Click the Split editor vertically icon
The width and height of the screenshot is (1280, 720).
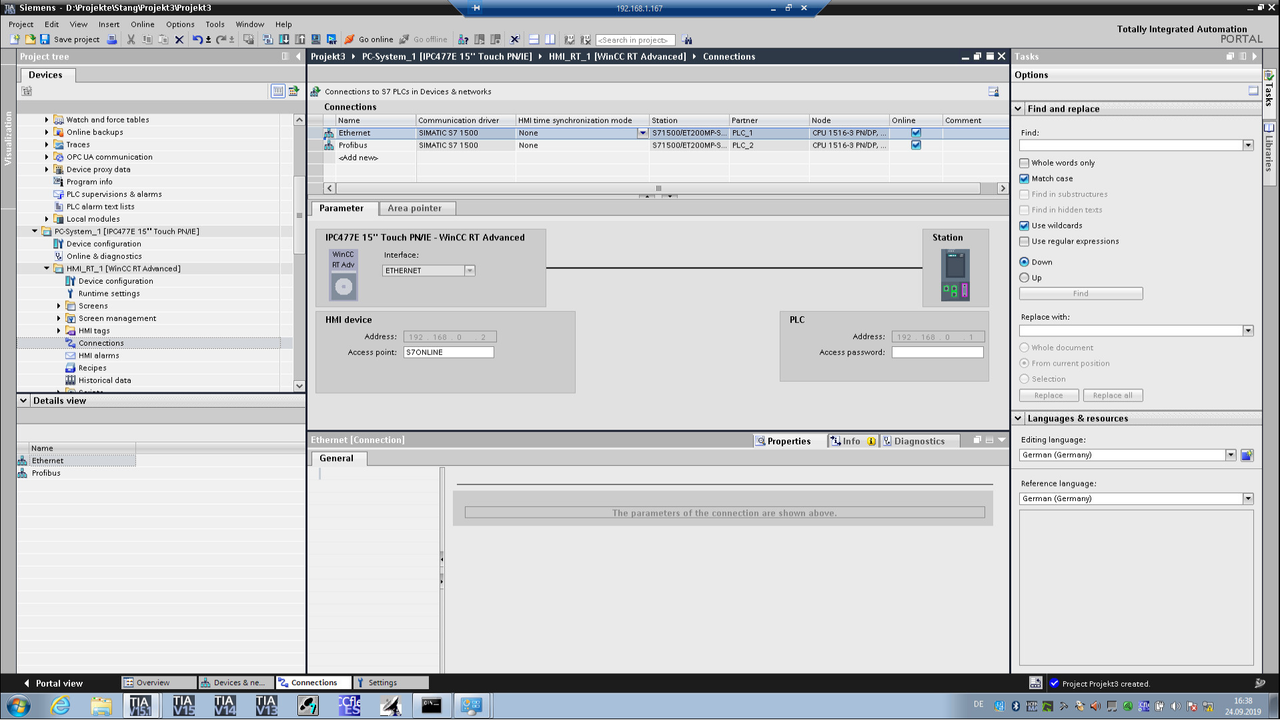(550, 39)
